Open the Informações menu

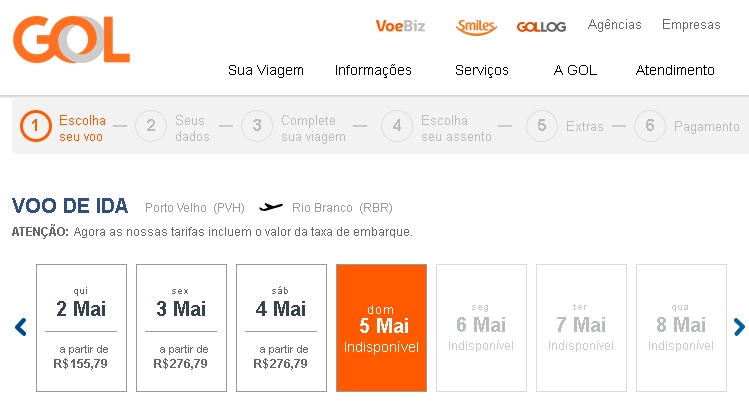click(373, 70)
